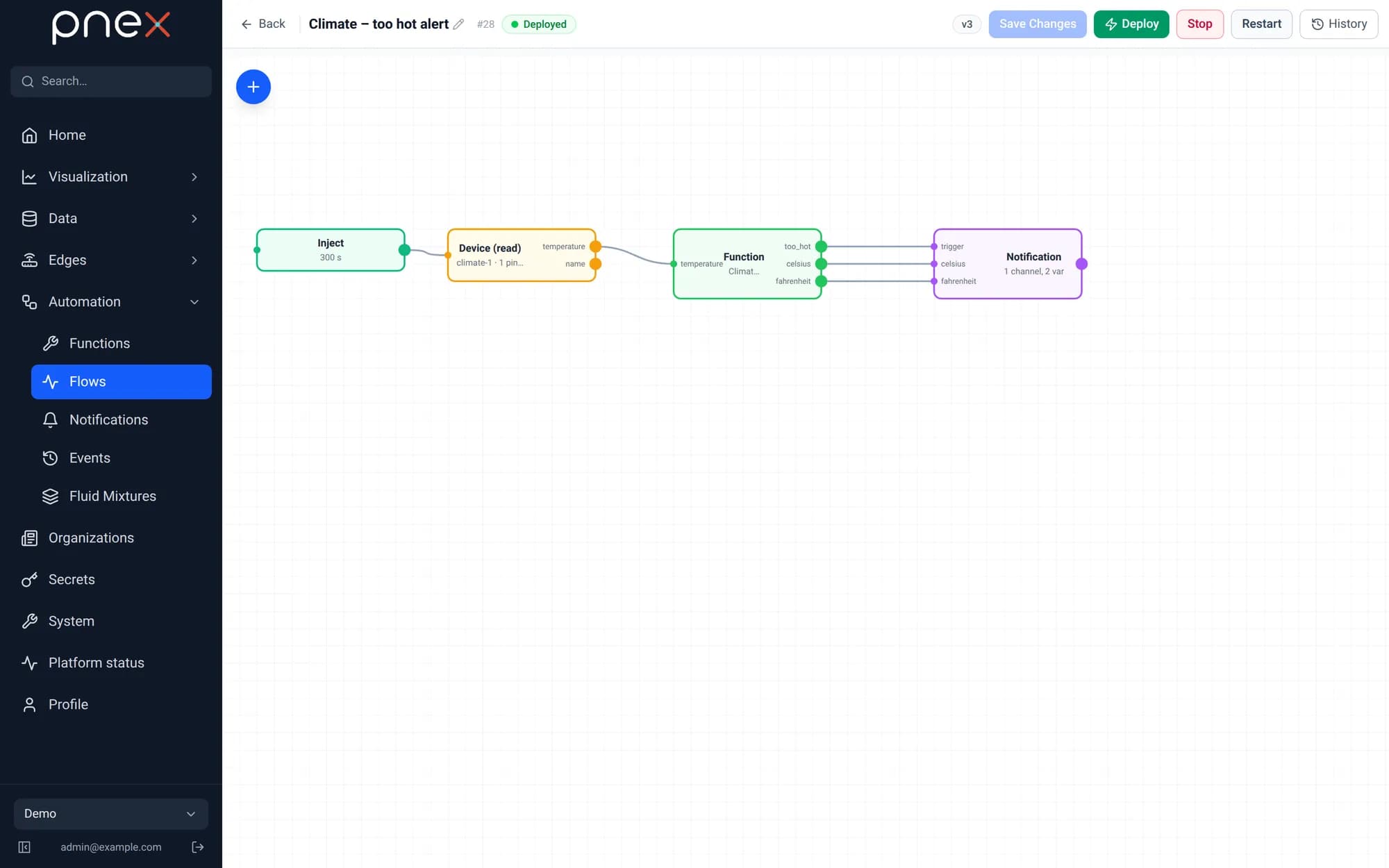The width and height of the screenshot is (1389, 868).
Task: Select the Function node
Action: (747, 264)
